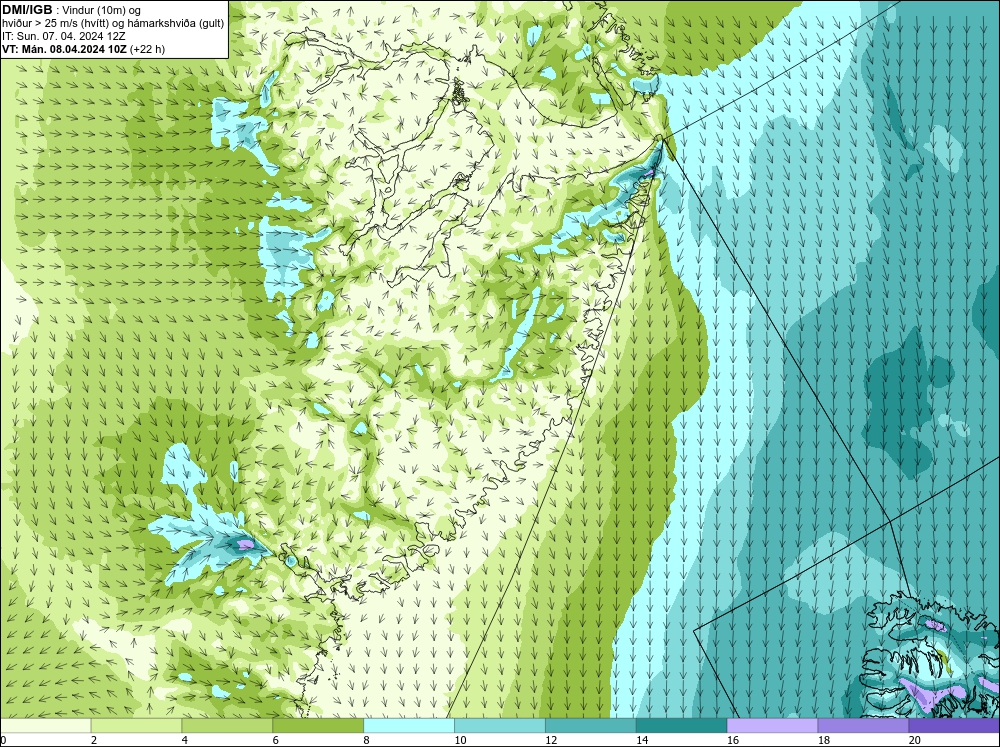Click the "VT: Mán. 08.04.2024 10Z" valid time
Image resolution: width=1000 pixels, height=747 pixels.
tap(64, 49)
